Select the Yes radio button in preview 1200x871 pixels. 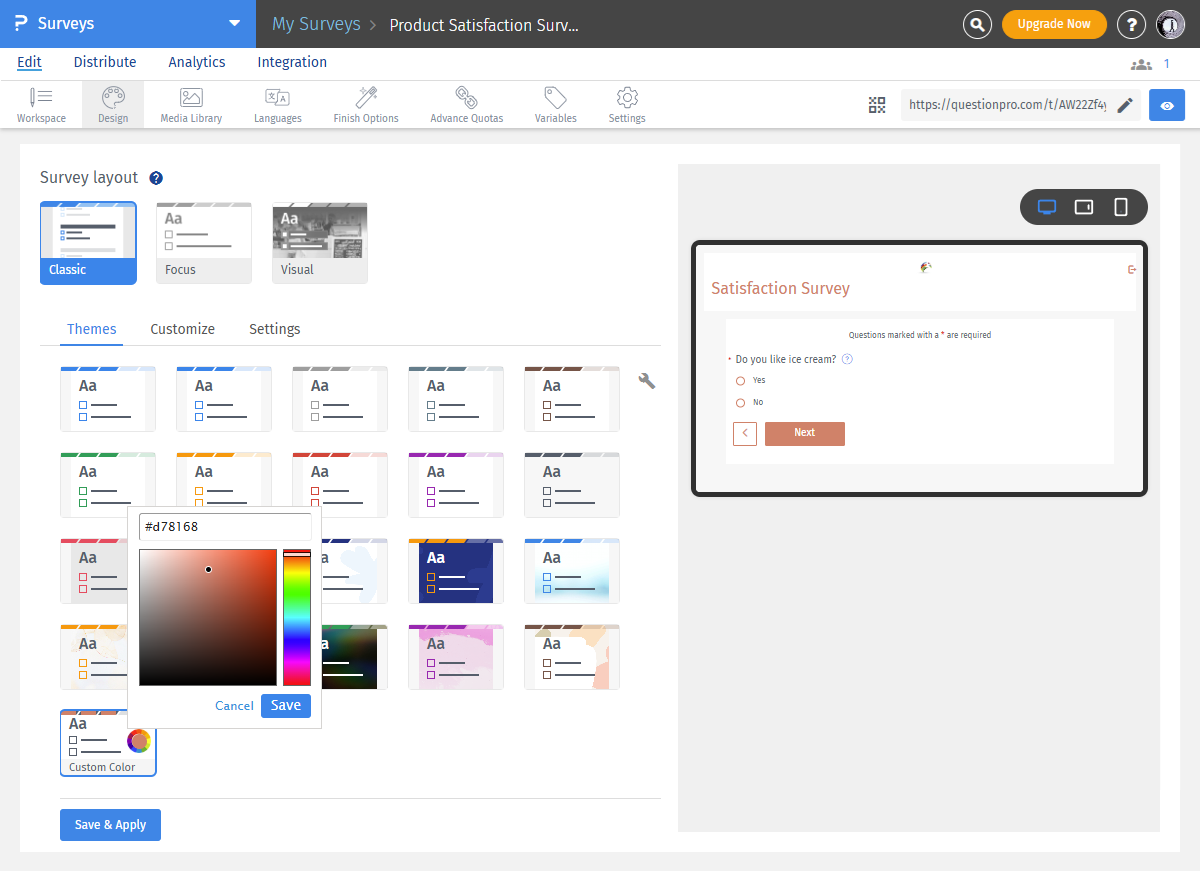[x=741, y=381]
